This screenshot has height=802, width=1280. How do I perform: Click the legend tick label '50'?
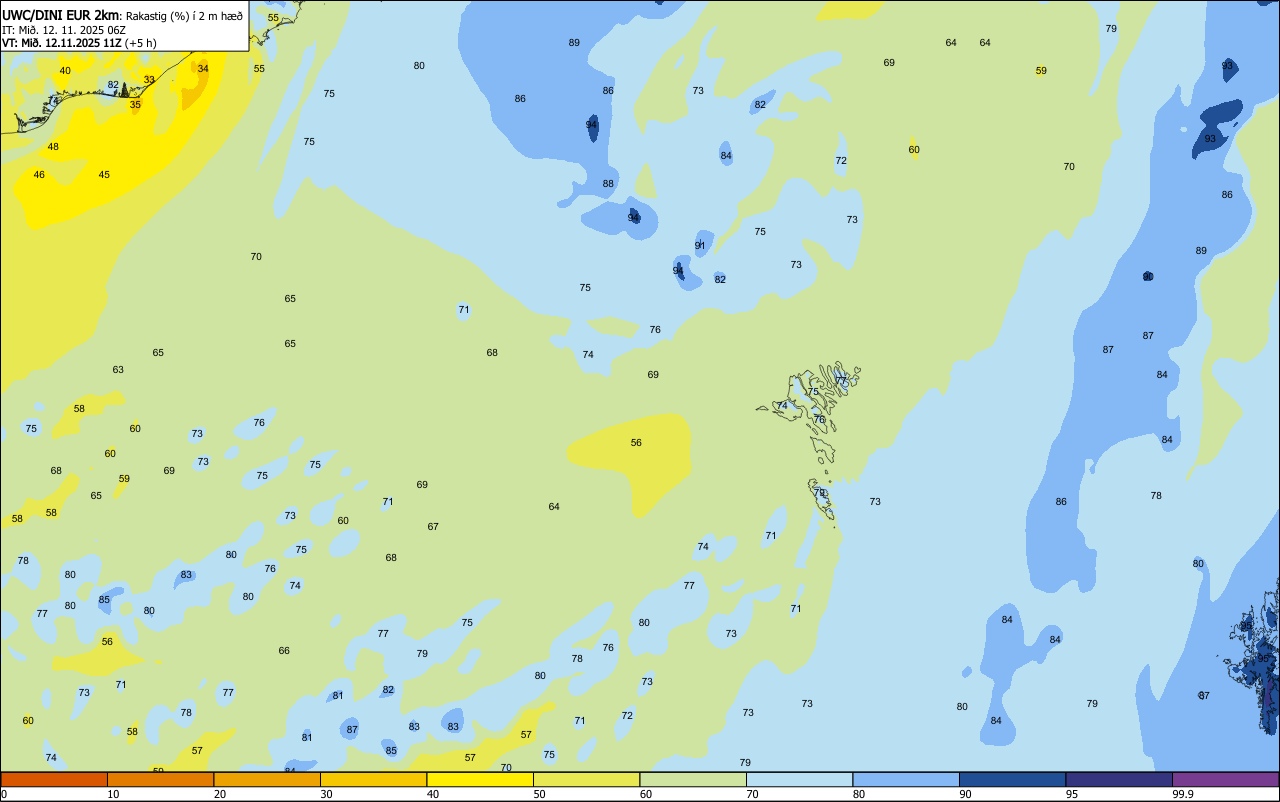point(539,794)
